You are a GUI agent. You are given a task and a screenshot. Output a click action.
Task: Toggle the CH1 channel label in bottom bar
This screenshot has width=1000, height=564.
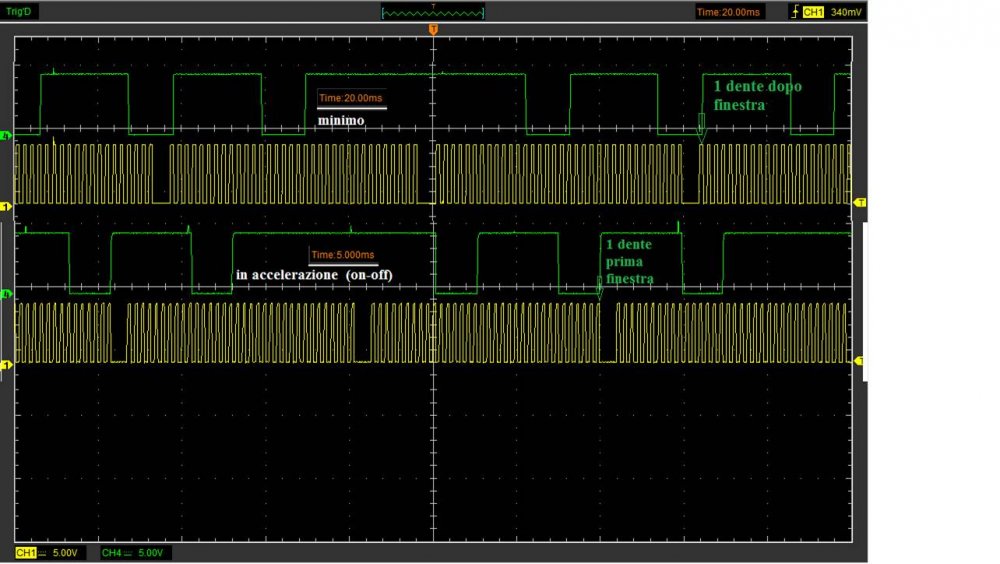(25, 552)
